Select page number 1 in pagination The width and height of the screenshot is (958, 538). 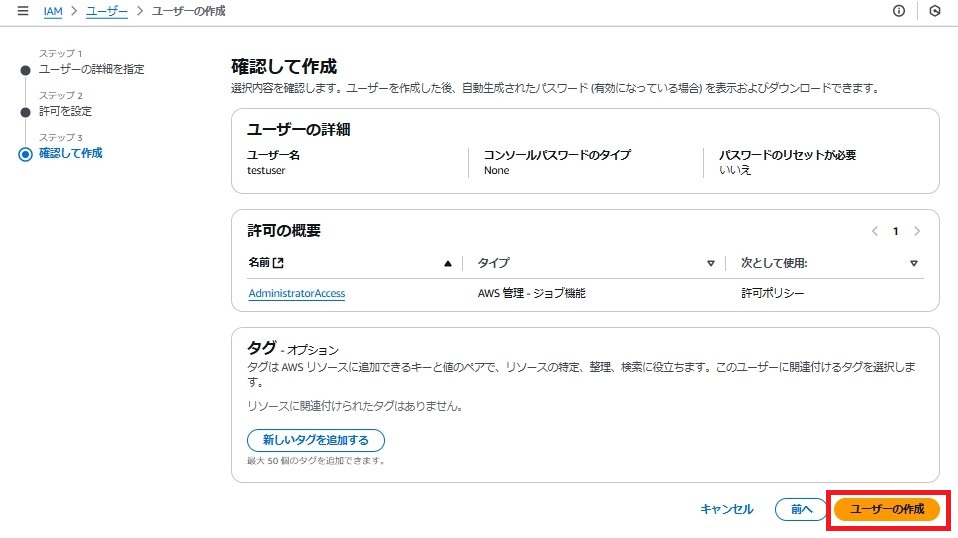coord(896,231)
